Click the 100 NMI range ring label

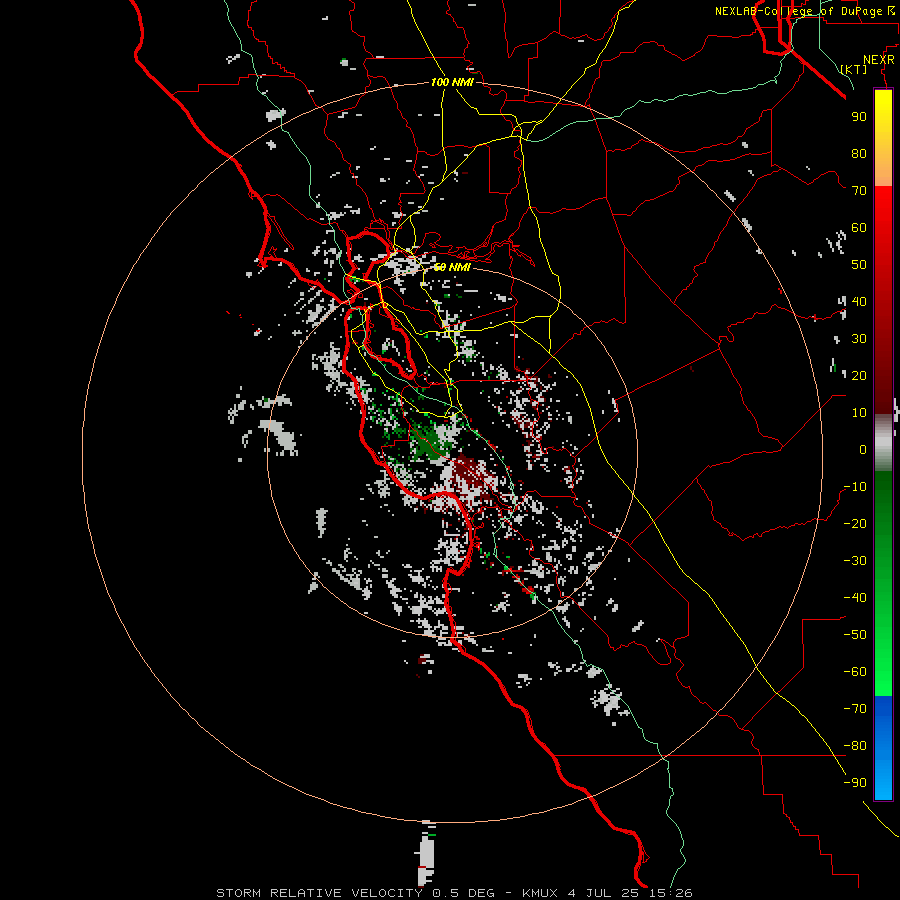pyautogui.click(x=452, y=82)
